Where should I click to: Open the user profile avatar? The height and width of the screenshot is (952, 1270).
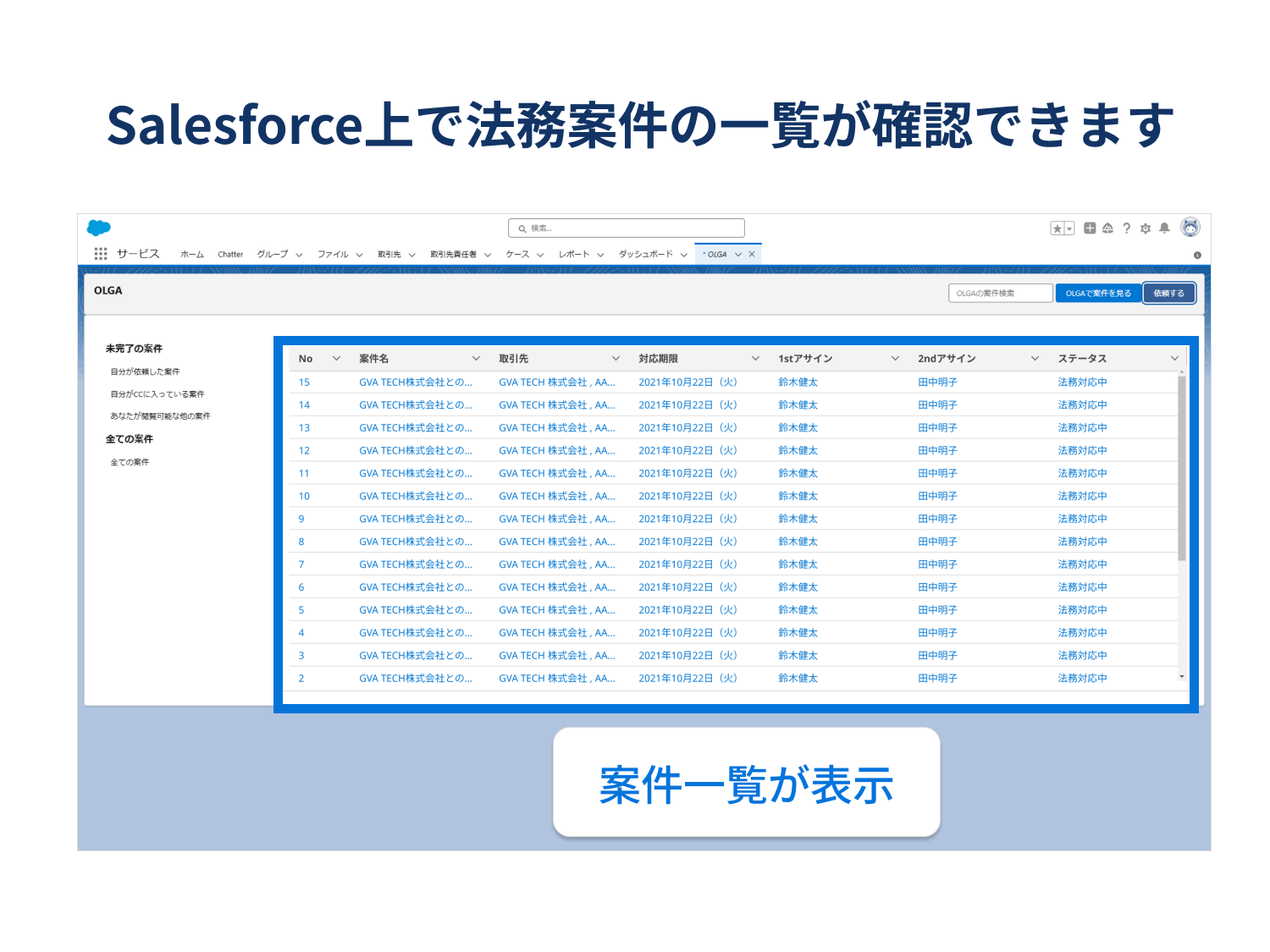point(1190,227)
